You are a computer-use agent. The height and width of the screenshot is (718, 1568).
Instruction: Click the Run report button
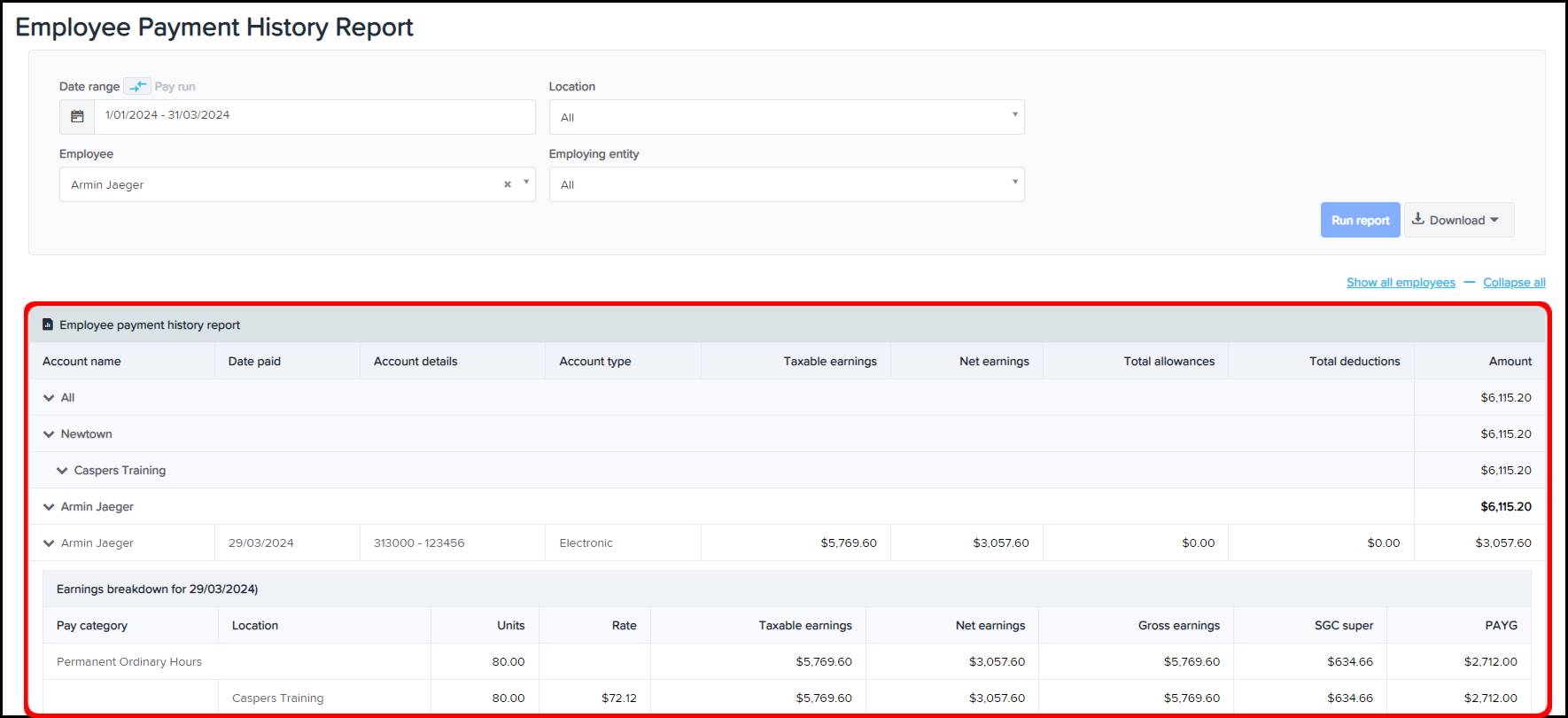pos(1360,220)
